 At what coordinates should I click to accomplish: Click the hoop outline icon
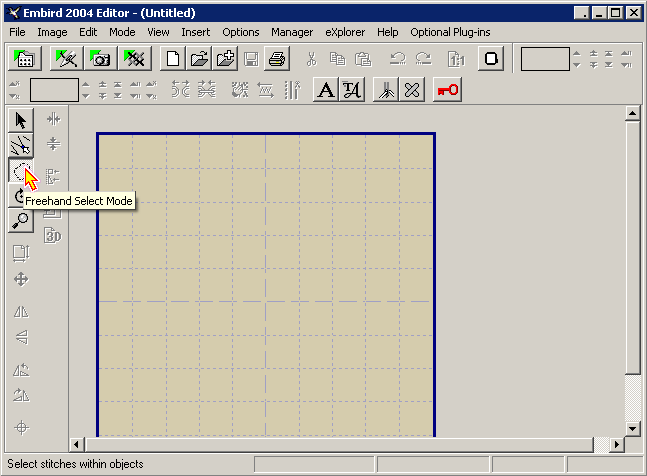click(x=491, y=59)
